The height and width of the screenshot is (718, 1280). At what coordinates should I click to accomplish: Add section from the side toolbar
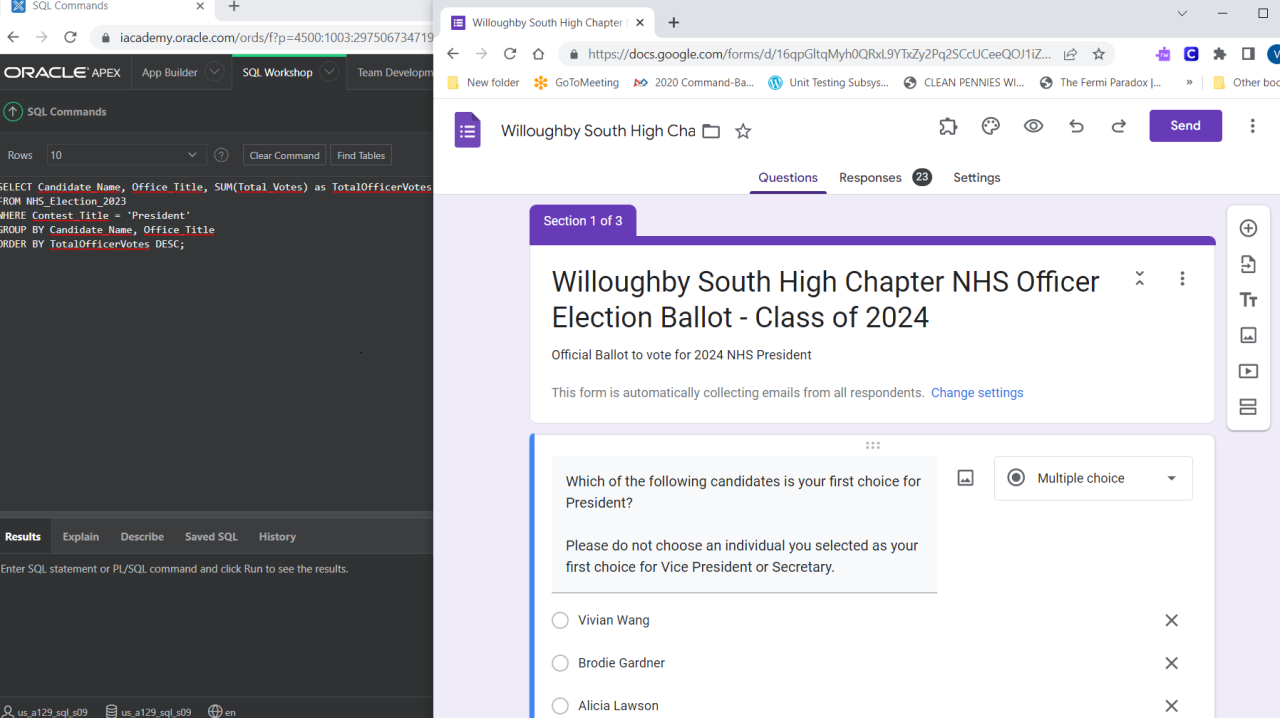pyautogui.click(x=1248, y=407)
